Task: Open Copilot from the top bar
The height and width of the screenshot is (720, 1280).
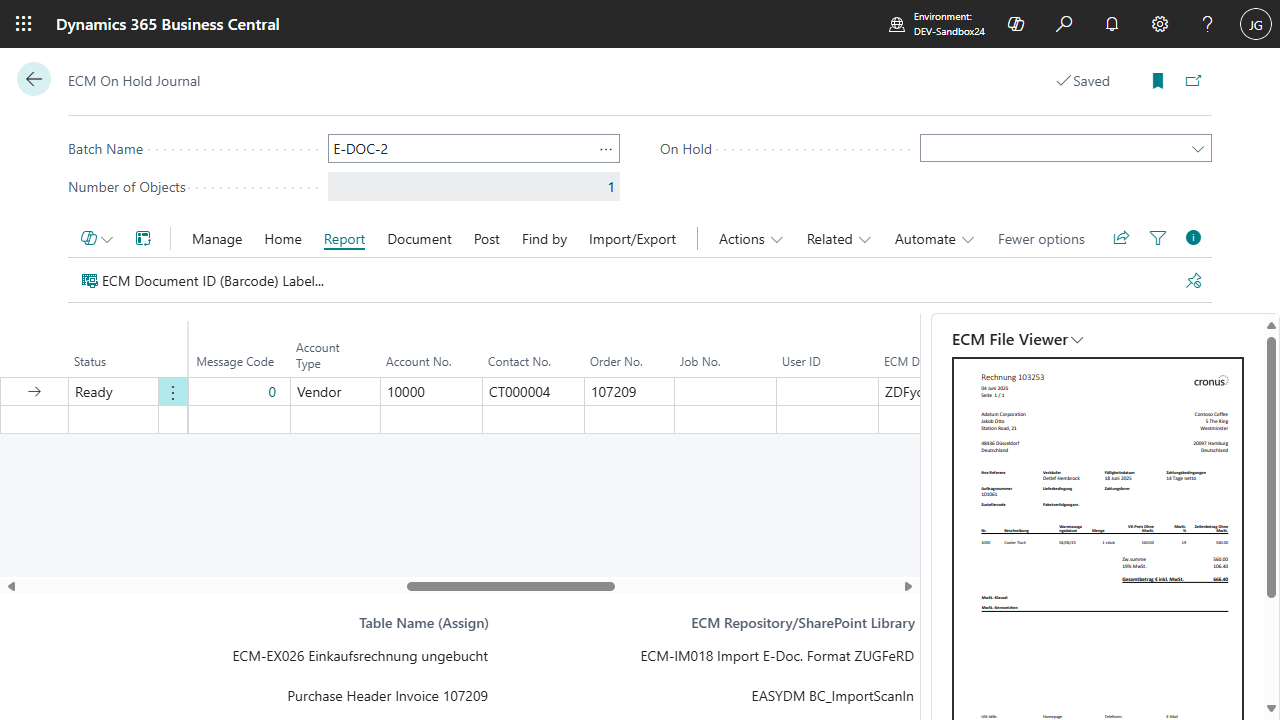Action: coord(1016,24)
